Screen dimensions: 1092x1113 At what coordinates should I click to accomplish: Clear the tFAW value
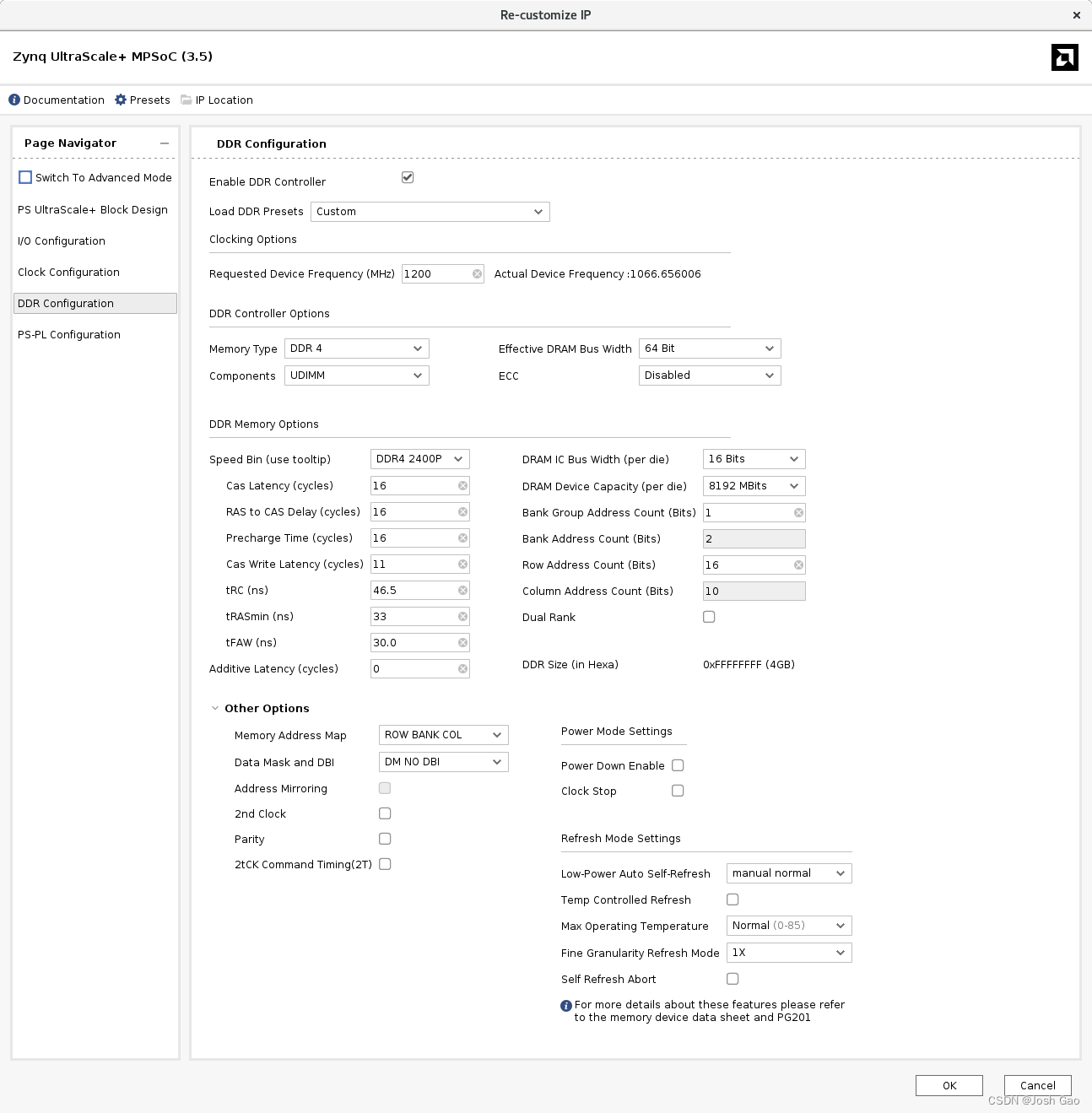click(x=462, y=643)
